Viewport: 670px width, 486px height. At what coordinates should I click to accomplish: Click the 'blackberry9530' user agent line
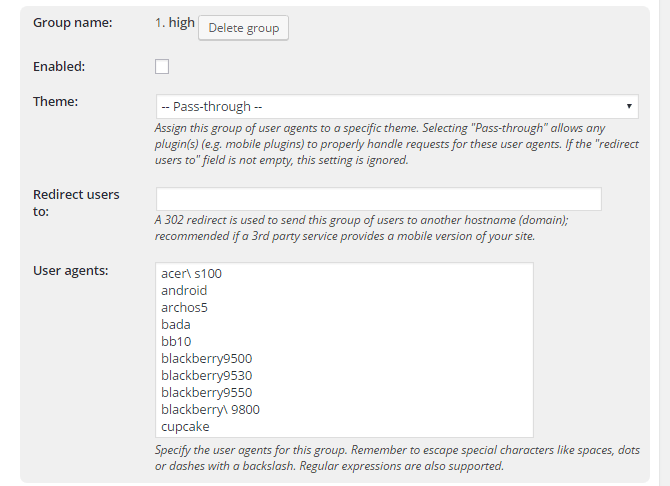pyautogui.click(x=206, y=376)
